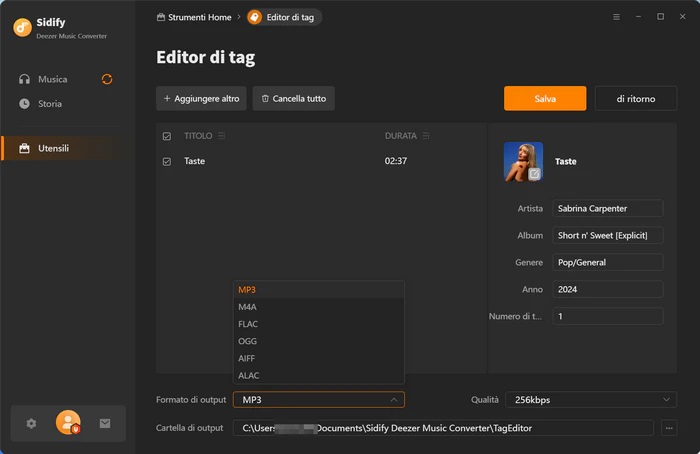700x454 pixels.
Task: Click the Taste album cover thumbnail
Action: click(523, 162)
